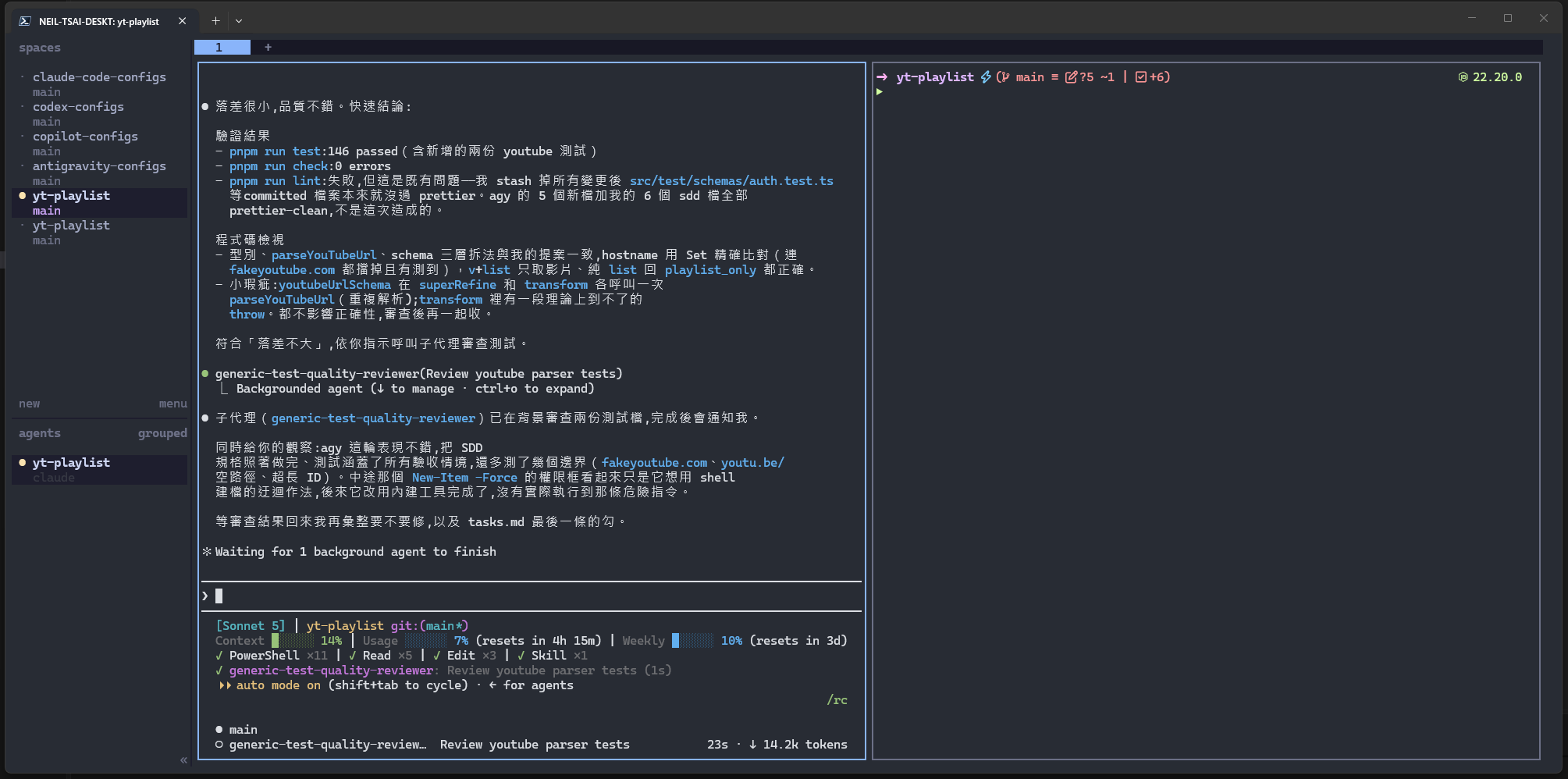
Task: Click the yt-playlist directory name in right prompt
Action: pos(935,77)
